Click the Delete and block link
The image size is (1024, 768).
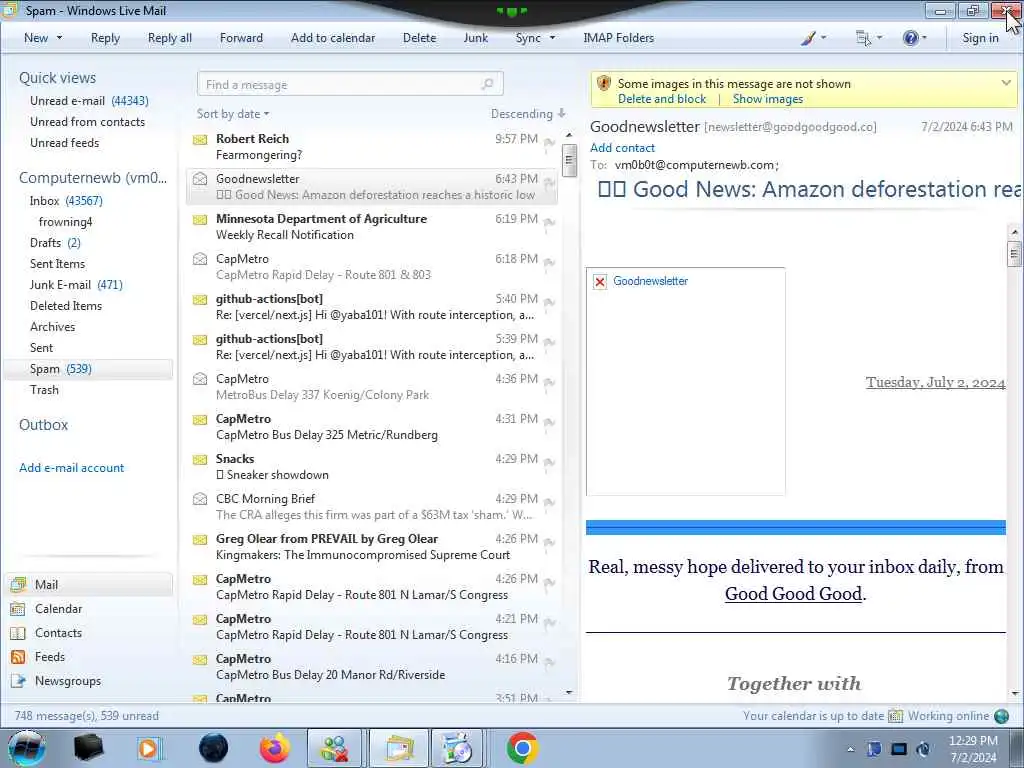(x=662, y=99)
